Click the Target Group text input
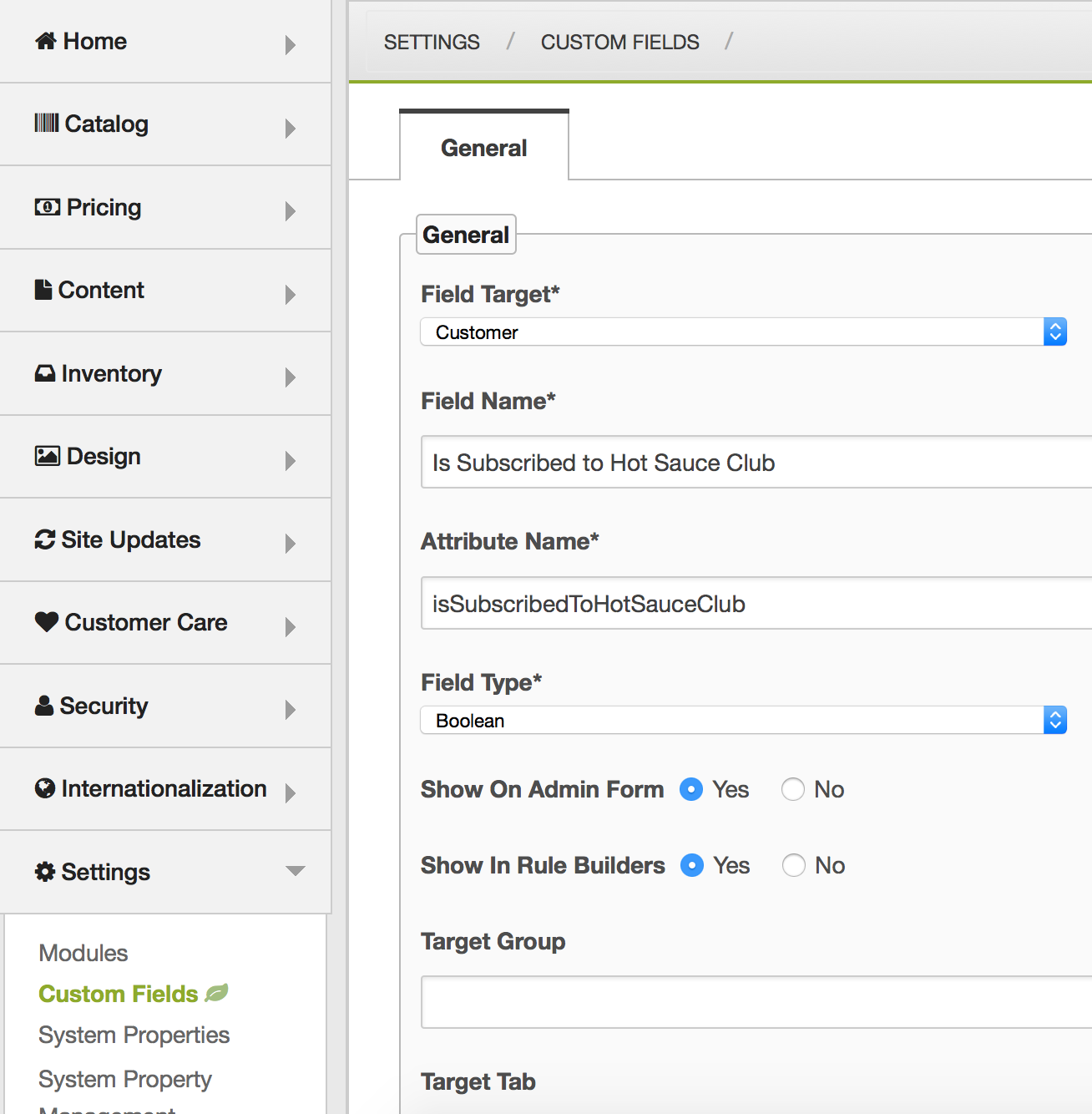 (756, 1002)
